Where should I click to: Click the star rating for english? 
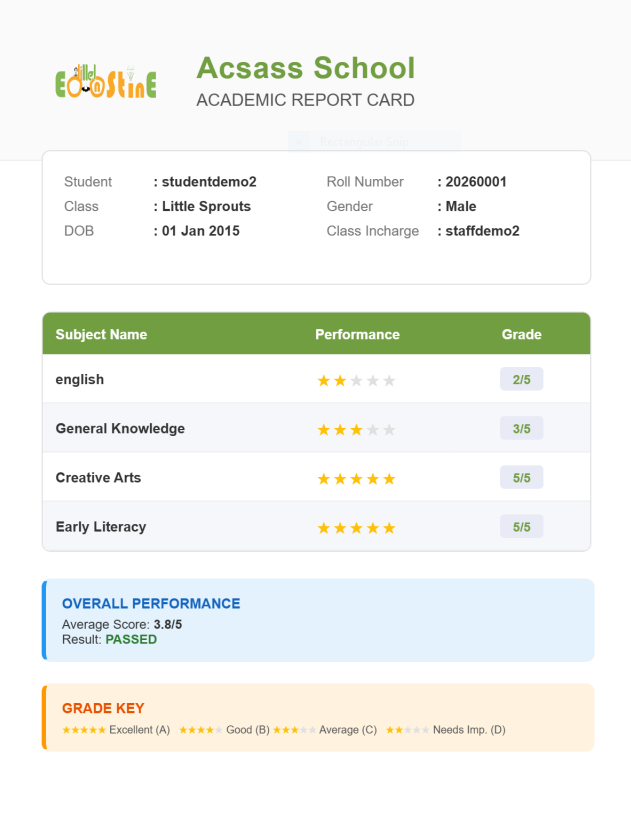(x=356, y=381)
